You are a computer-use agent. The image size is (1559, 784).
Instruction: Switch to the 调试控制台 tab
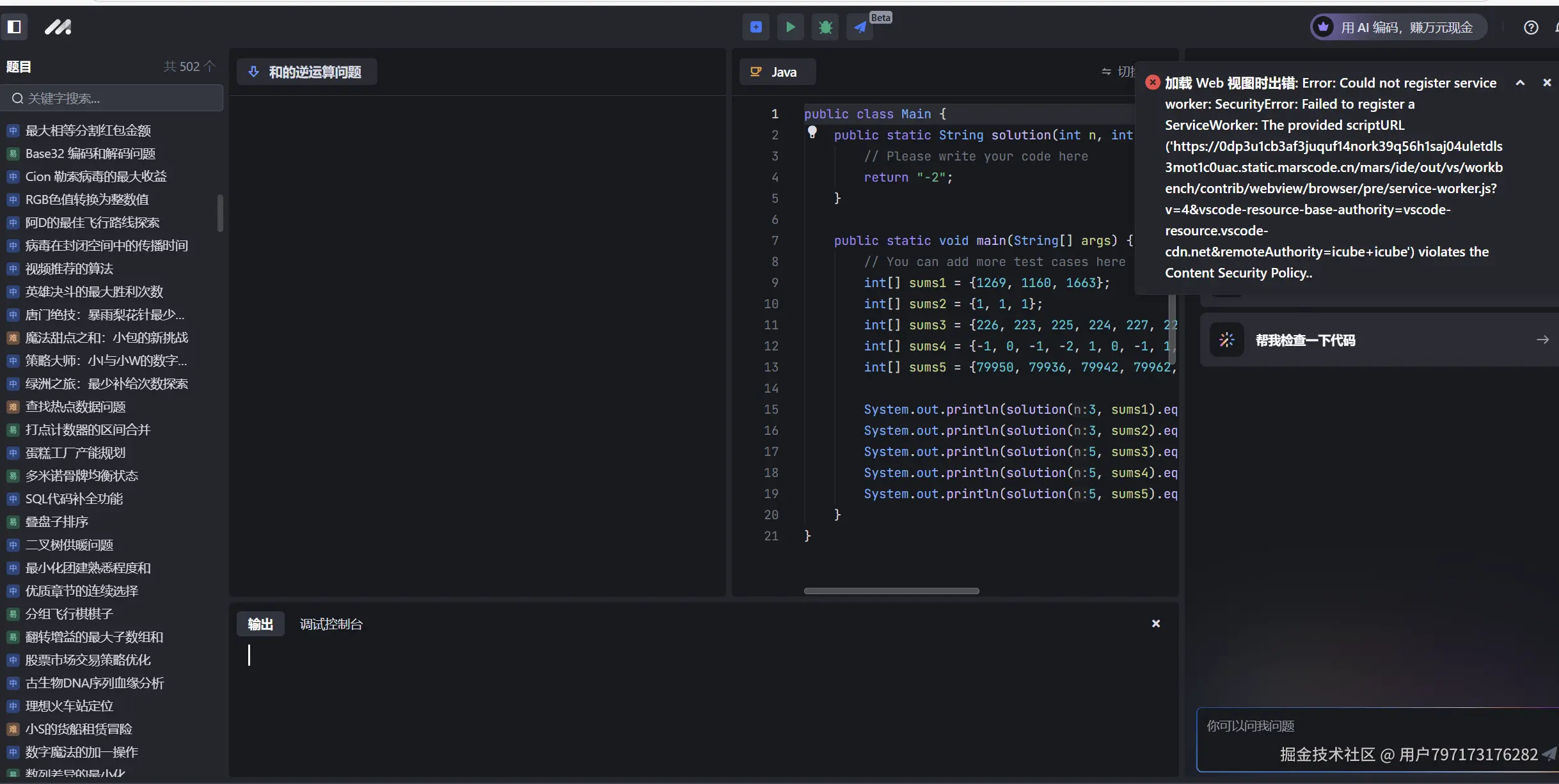coord(331,624)
